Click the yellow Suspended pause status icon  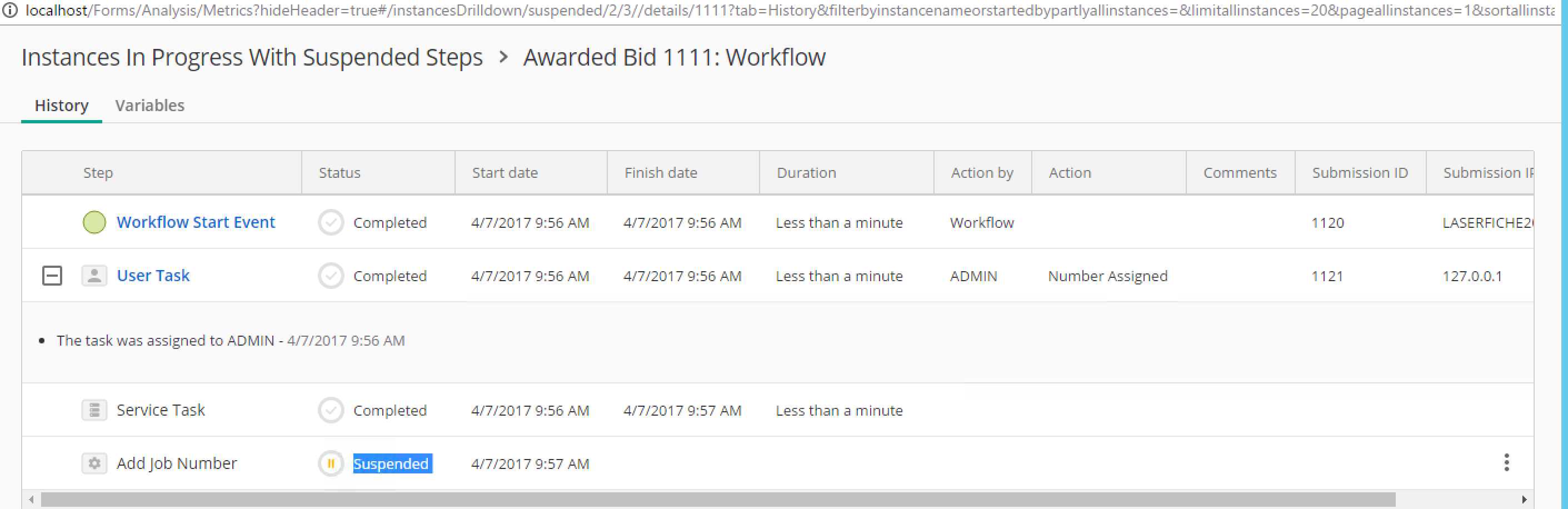coord(331,464)
